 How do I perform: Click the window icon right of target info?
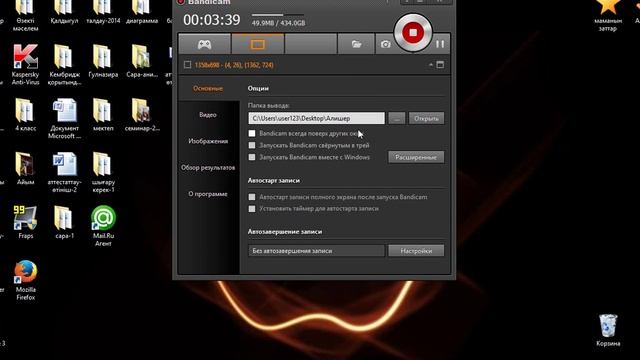440,64
